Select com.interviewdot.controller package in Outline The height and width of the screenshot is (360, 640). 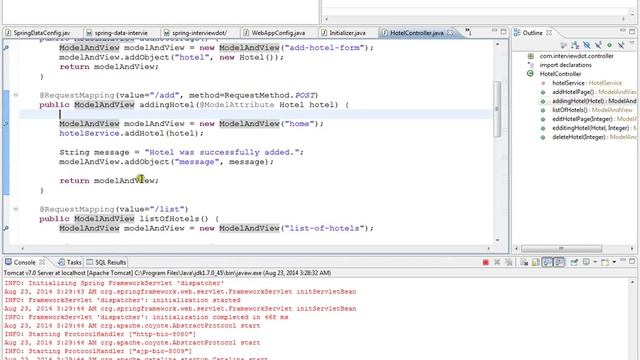tap(576, 56)
